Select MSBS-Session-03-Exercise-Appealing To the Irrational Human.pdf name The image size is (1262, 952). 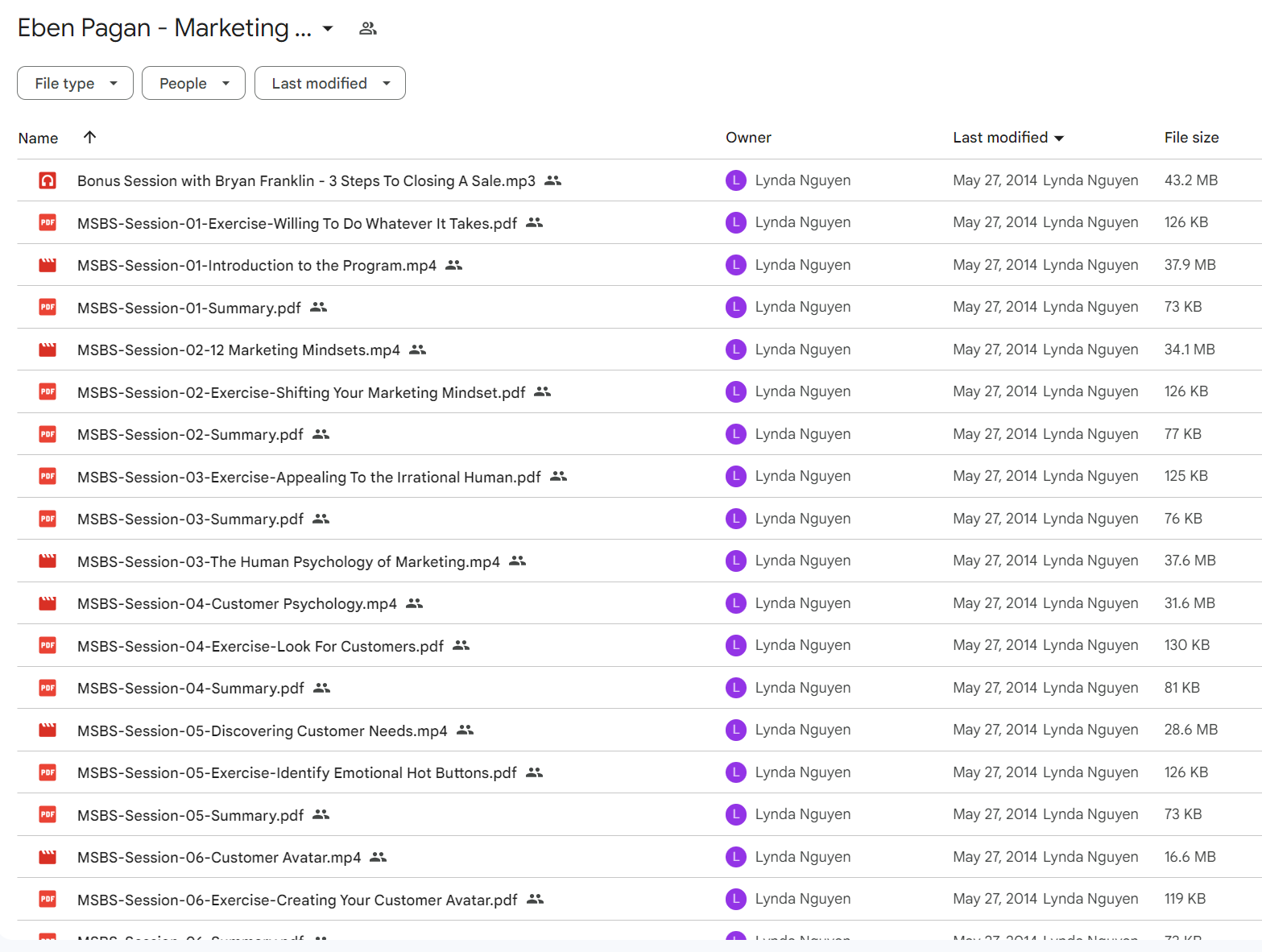[309, 477]
